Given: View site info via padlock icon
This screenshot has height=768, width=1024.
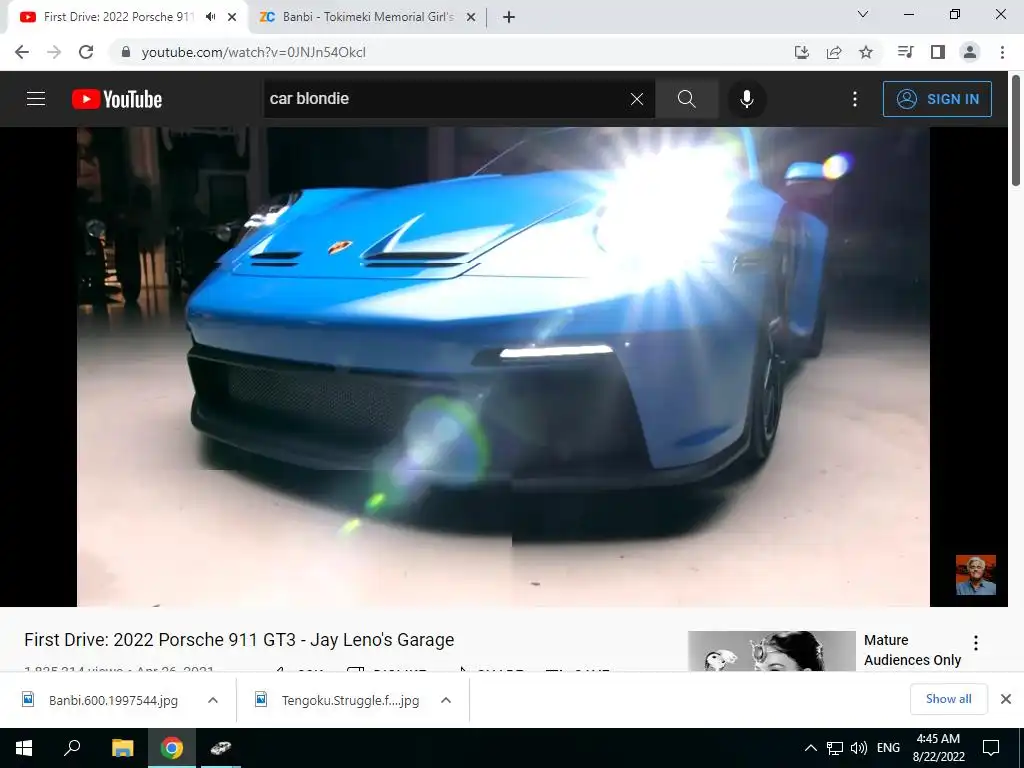Looking at the screenshot, I should pyautogui.click(x=126, y=52).
